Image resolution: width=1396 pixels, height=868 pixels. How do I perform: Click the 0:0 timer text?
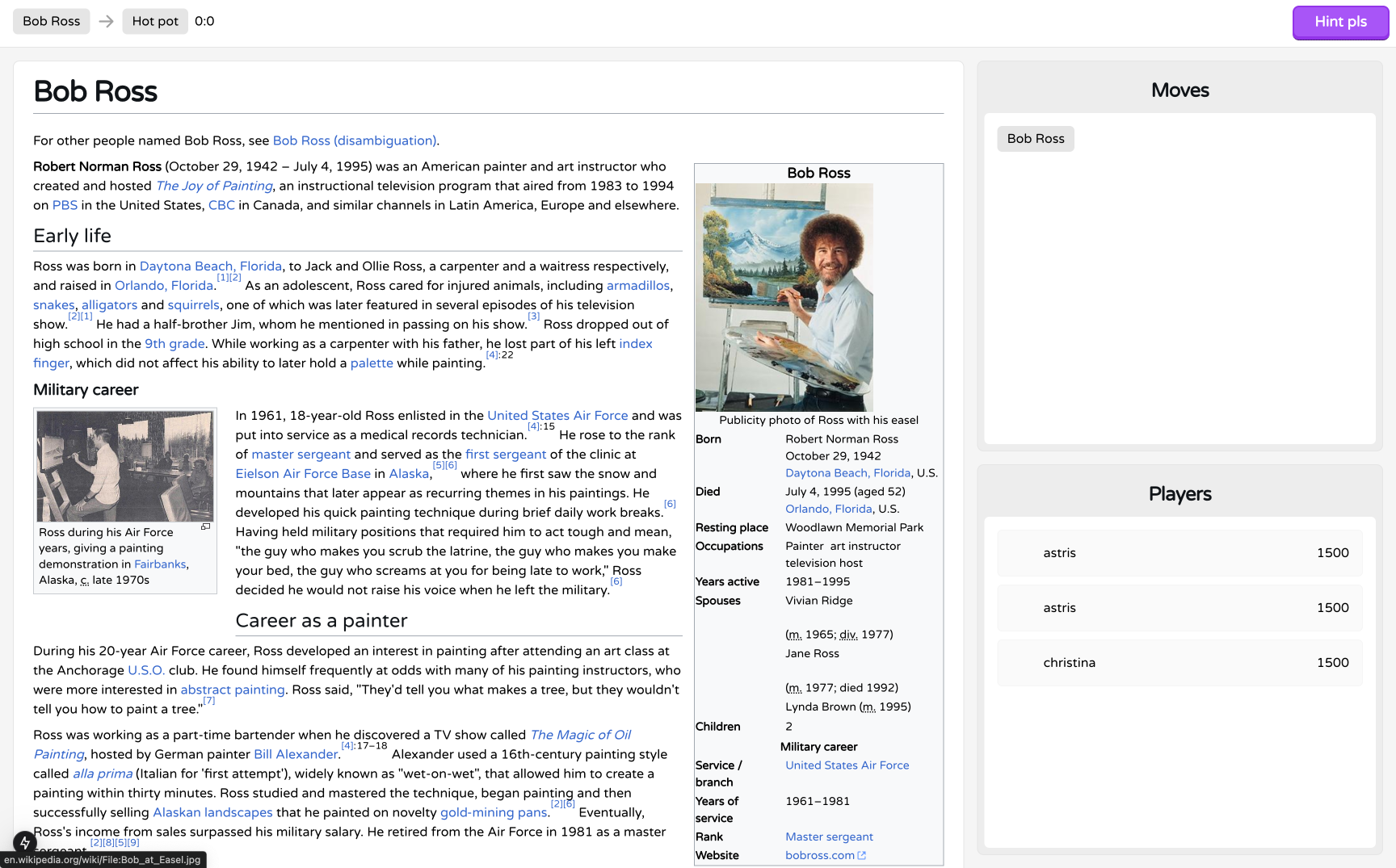coord(204,21)
